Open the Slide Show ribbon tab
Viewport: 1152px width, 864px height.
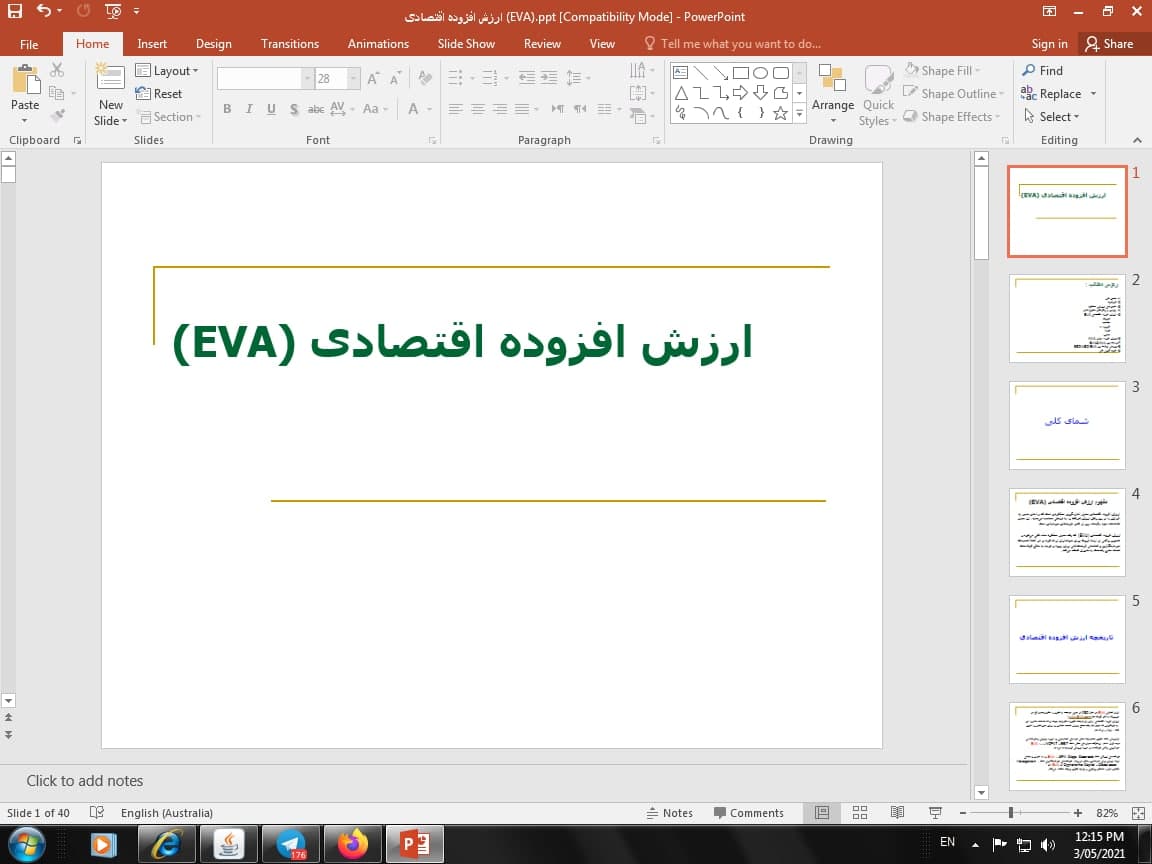coord(466,43)
